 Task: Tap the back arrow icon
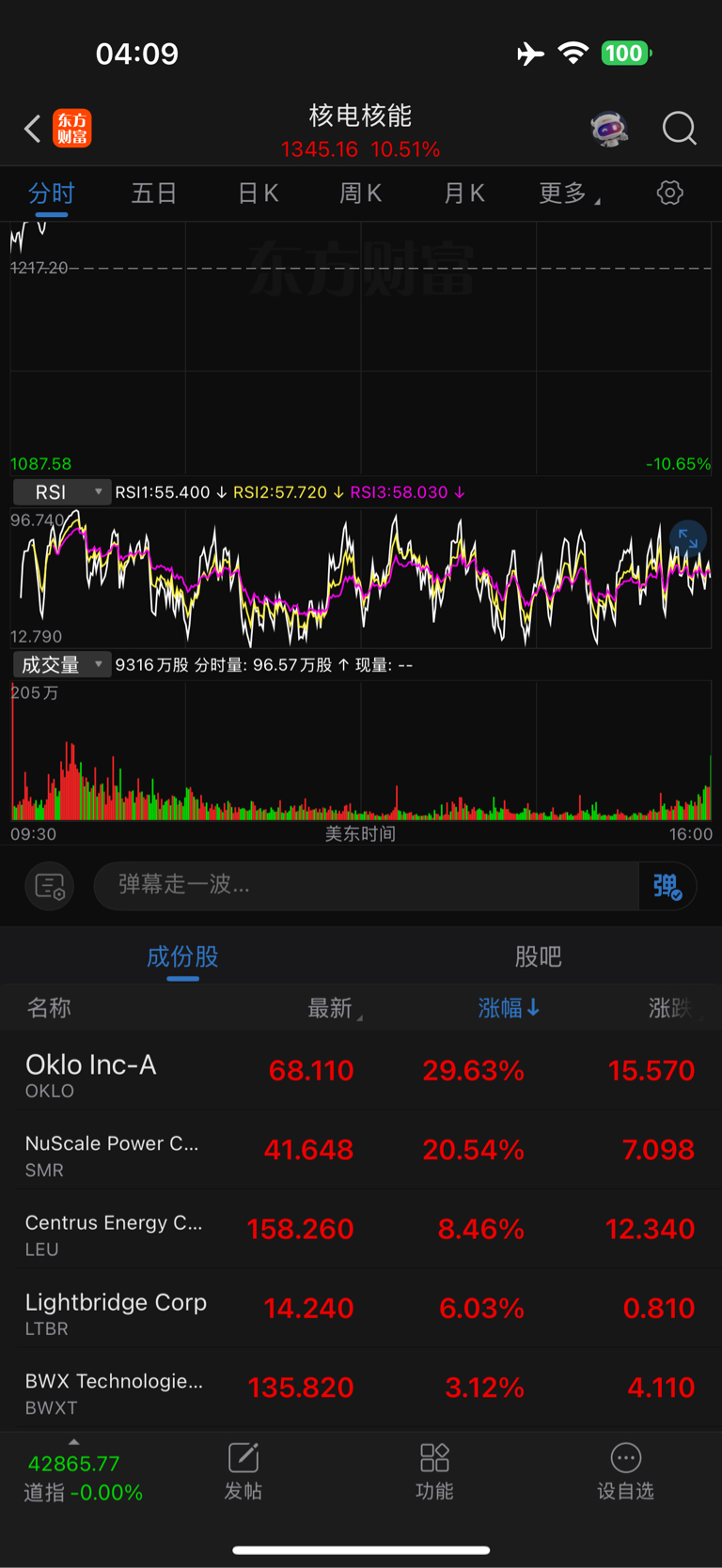pyautogui.click(x=32, y=129)
